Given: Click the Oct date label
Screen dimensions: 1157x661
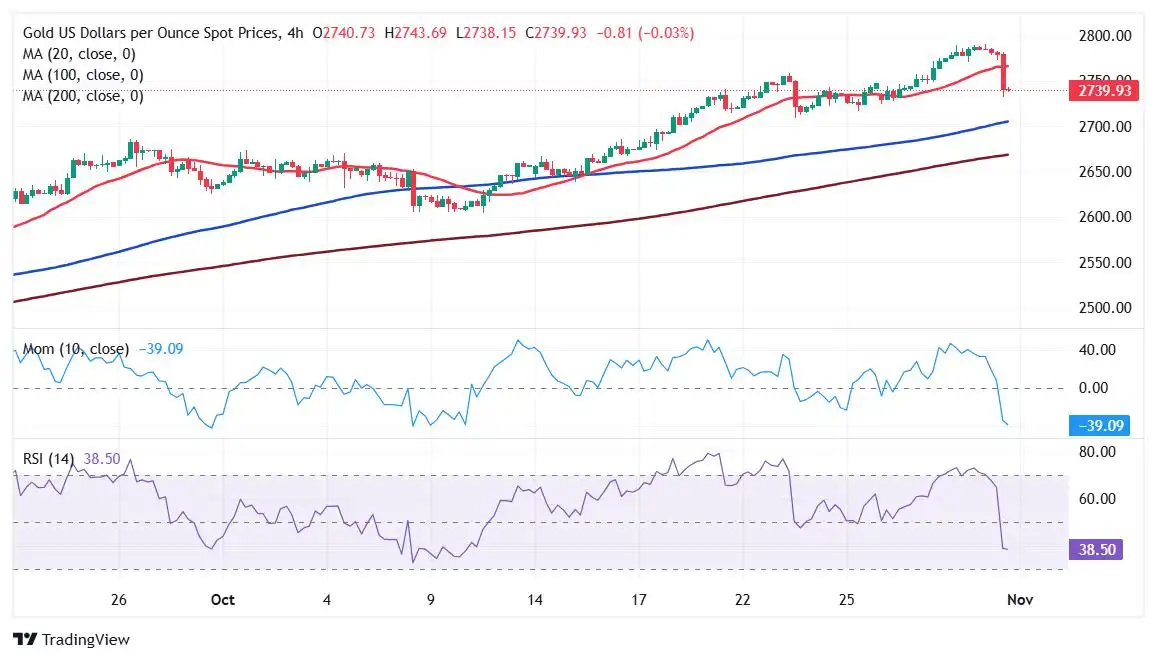Looking at the screenshot, I should click(222, 600).
